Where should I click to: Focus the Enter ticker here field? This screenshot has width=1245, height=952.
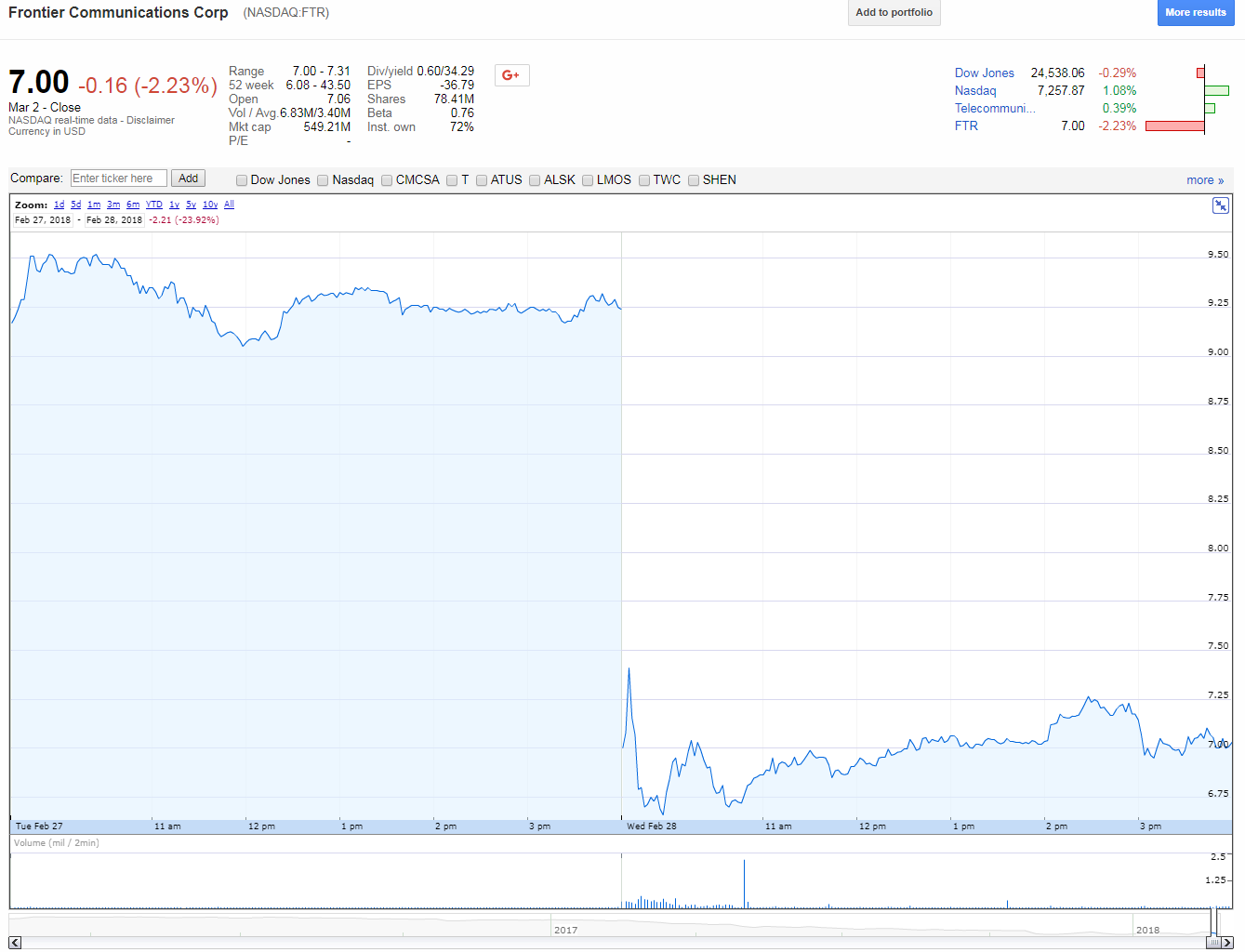(119, 178)
